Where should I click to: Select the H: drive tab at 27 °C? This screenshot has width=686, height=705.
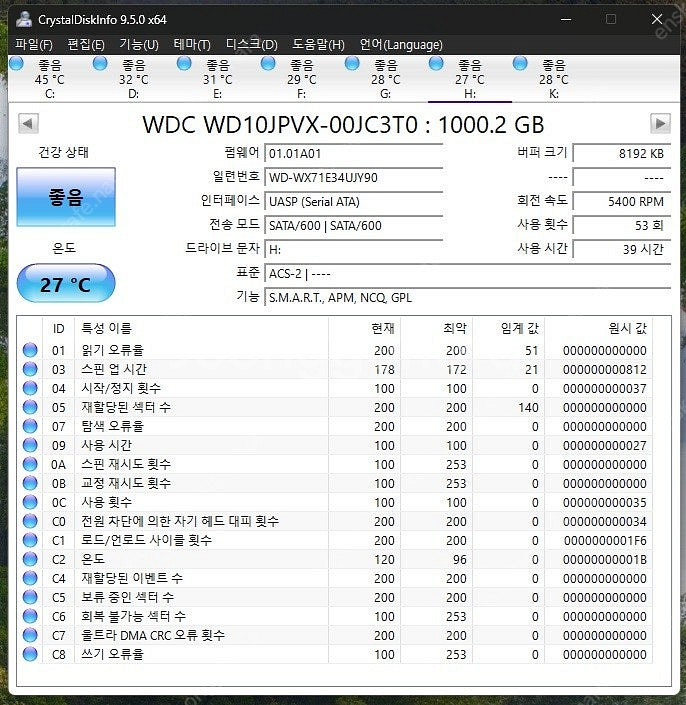(x=470, y=79)
